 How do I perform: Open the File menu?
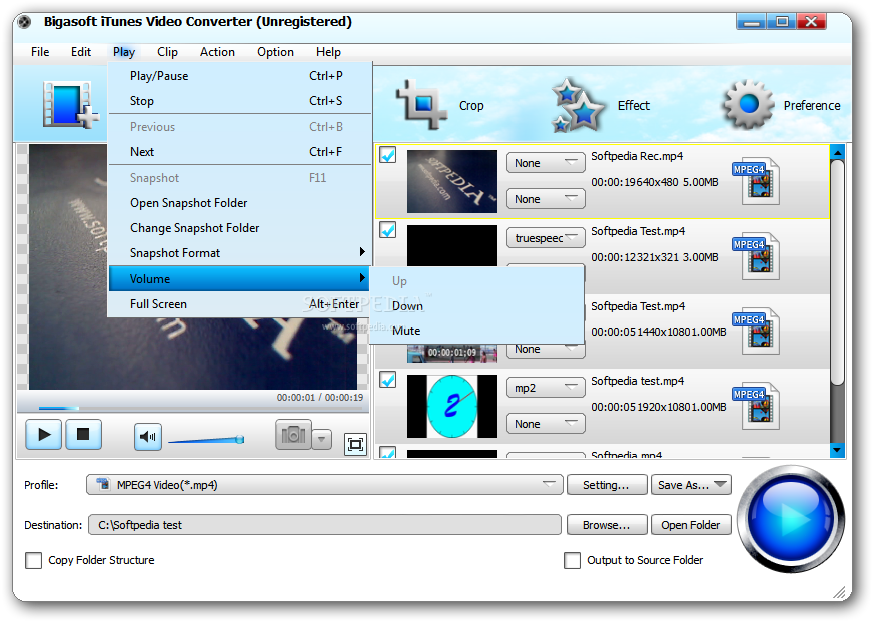[40, 52]
